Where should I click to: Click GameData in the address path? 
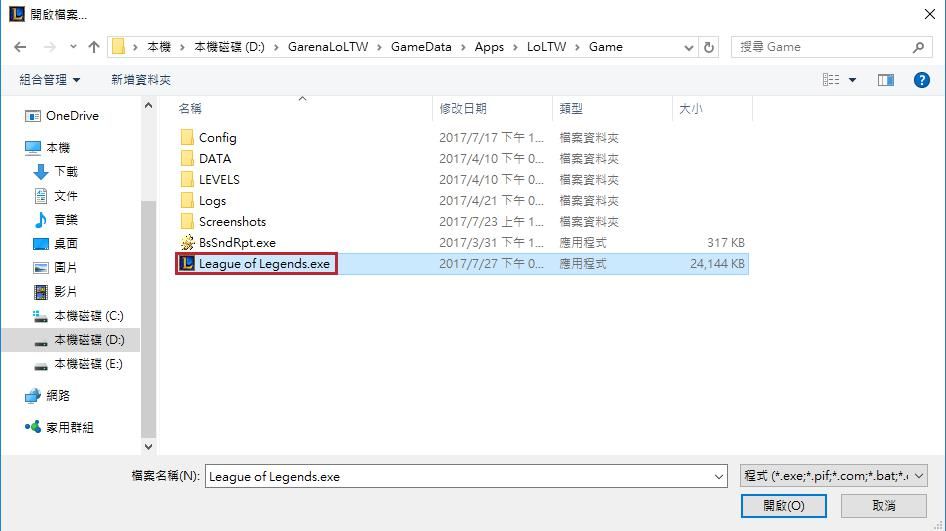click(421, 47)
